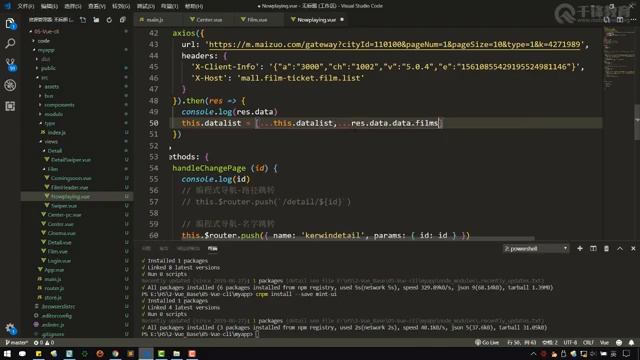Image resolution: width=640 pixels, height=360 pixels.
Task: Open the Search view in activity bar
Action: point(10,43)
